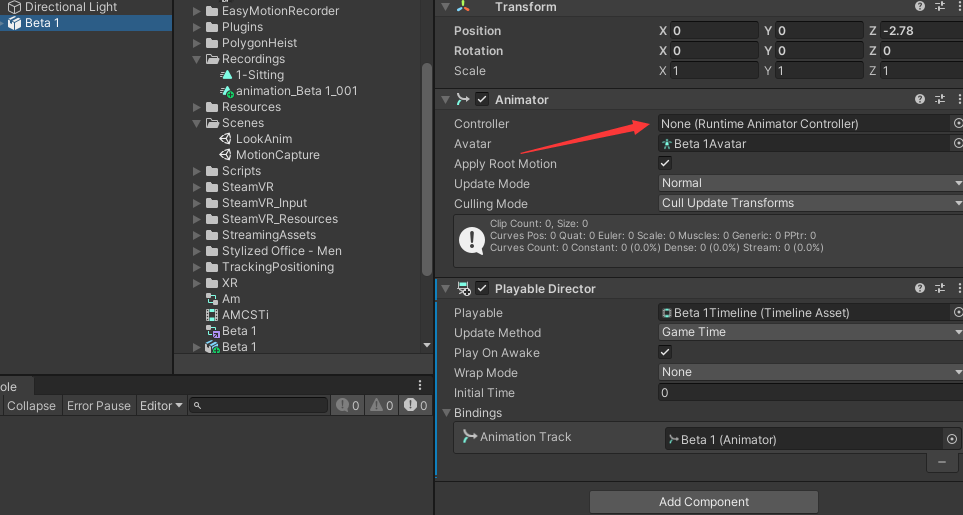Open the Wrap Mode dropdown
Image resolution: width=963 pixels, height=515 pixels.
point(811,372)
